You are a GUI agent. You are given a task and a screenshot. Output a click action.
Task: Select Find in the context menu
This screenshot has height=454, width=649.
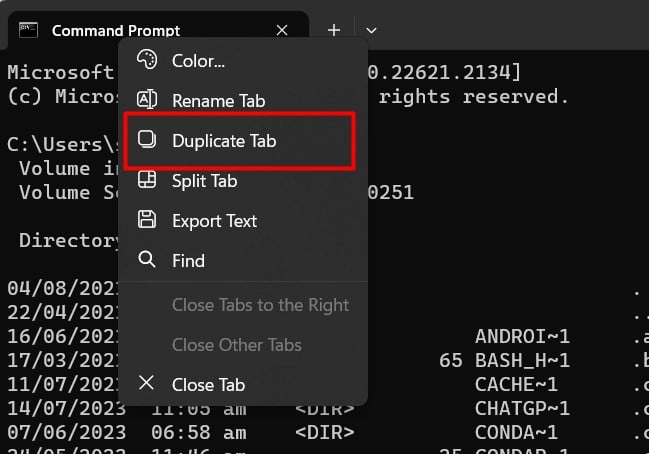pyautogui.click(x=188, y=261)
